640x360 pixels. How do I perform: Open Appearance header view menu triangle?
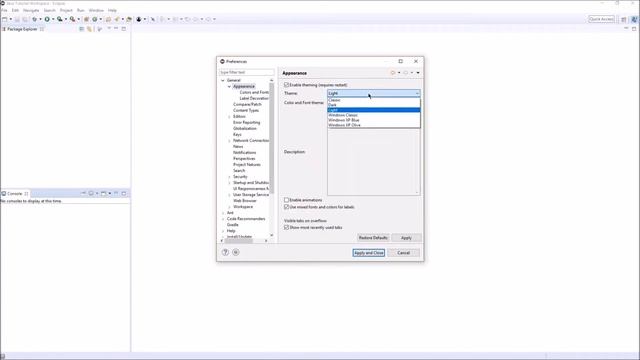418,73
